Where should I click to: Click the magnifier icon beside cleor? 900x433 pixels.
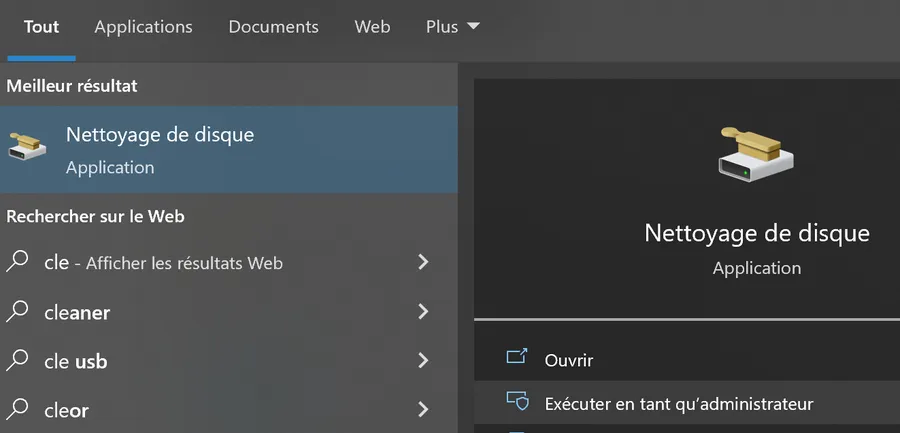(x=17, y=409)
